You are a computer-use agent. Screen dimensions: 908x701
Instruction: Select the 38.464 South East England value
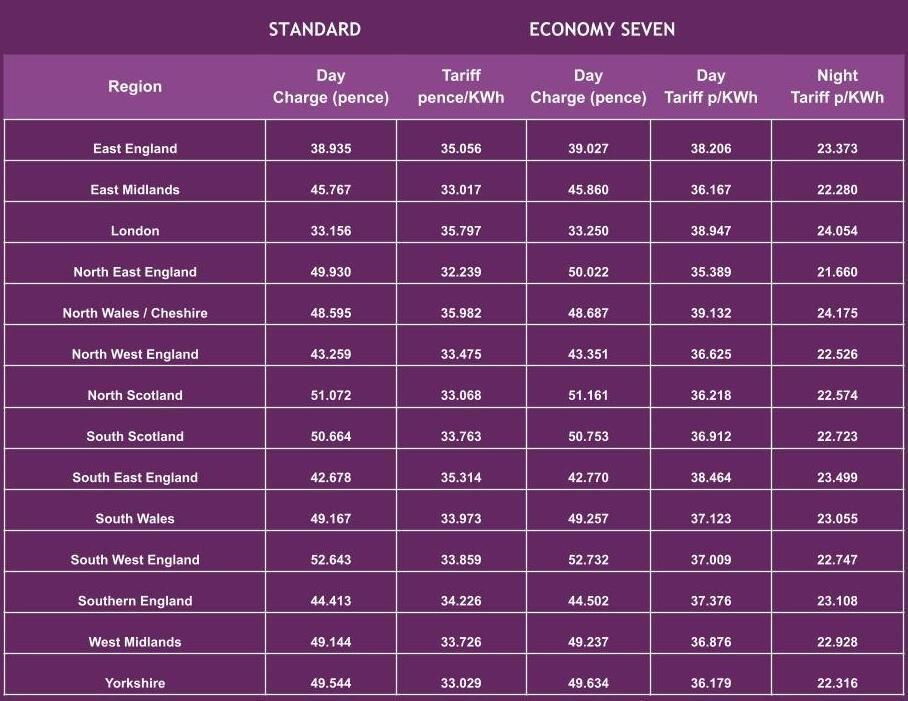(x=711, y=478)
